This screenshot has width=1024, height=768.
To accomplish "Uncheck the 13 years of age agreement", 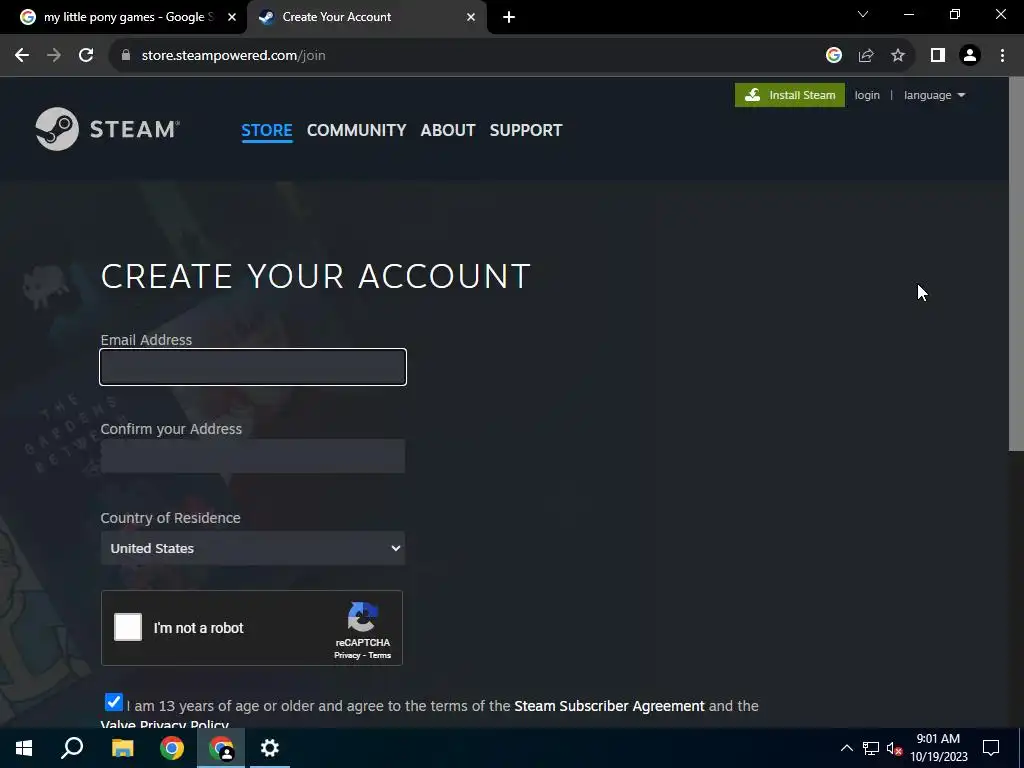I will point(114,702).
